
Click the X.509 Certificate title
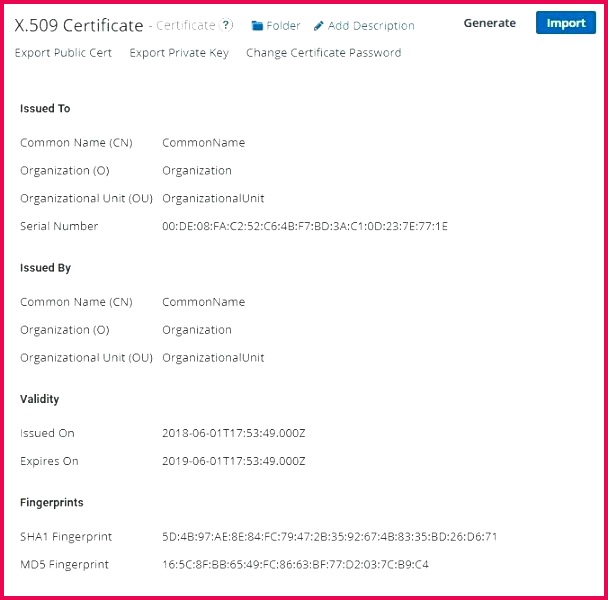79,26
